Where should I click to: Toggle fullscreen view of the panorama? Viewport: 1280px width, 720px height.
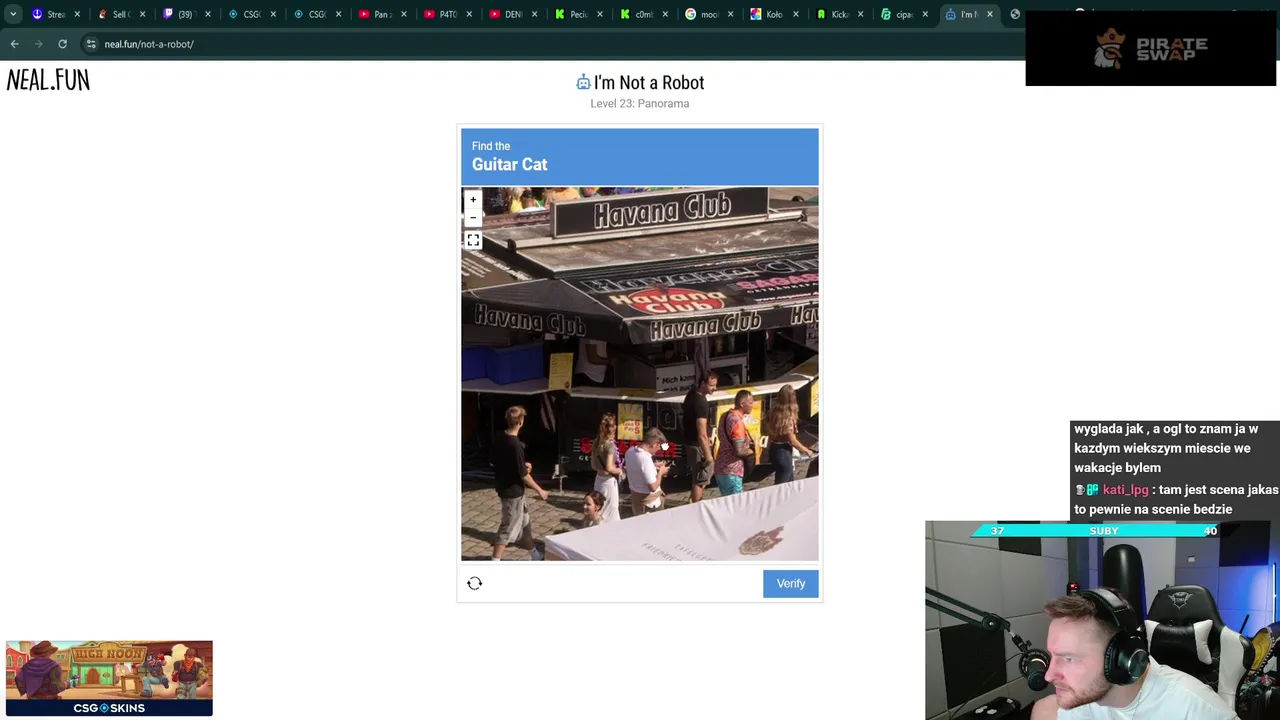click(473, 240)
